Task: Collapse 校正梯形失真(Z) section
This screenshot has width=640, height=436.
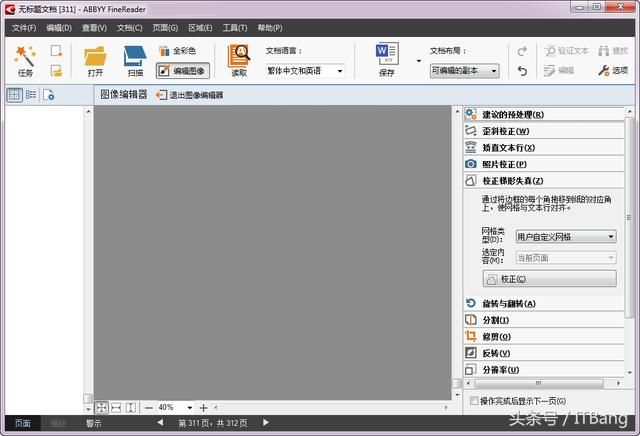Action: (x=544, y=181)
